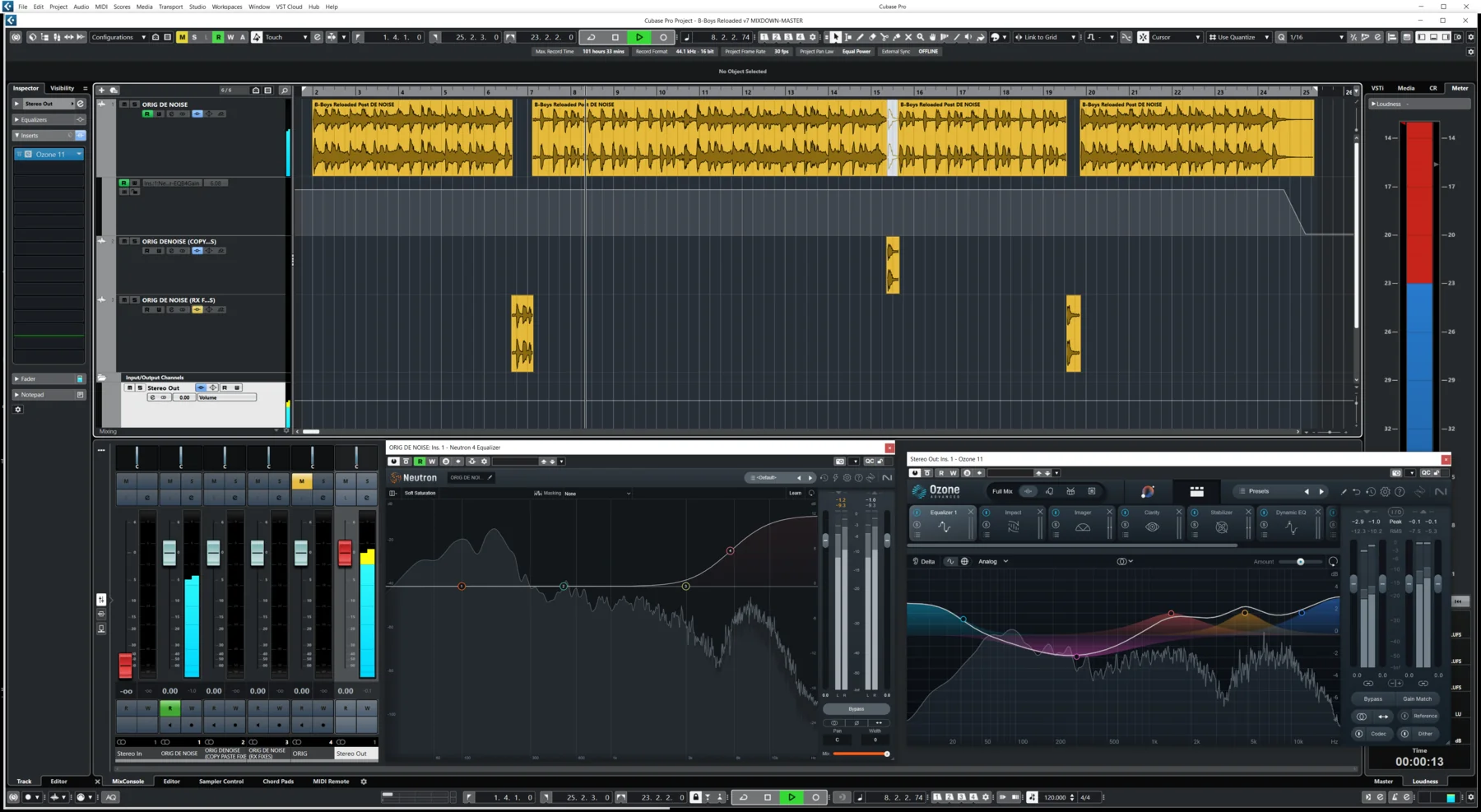This screenshot has height=812, width=1481.
Task: Toggle global Read R automation button
Action: click(x=218, y=37)
